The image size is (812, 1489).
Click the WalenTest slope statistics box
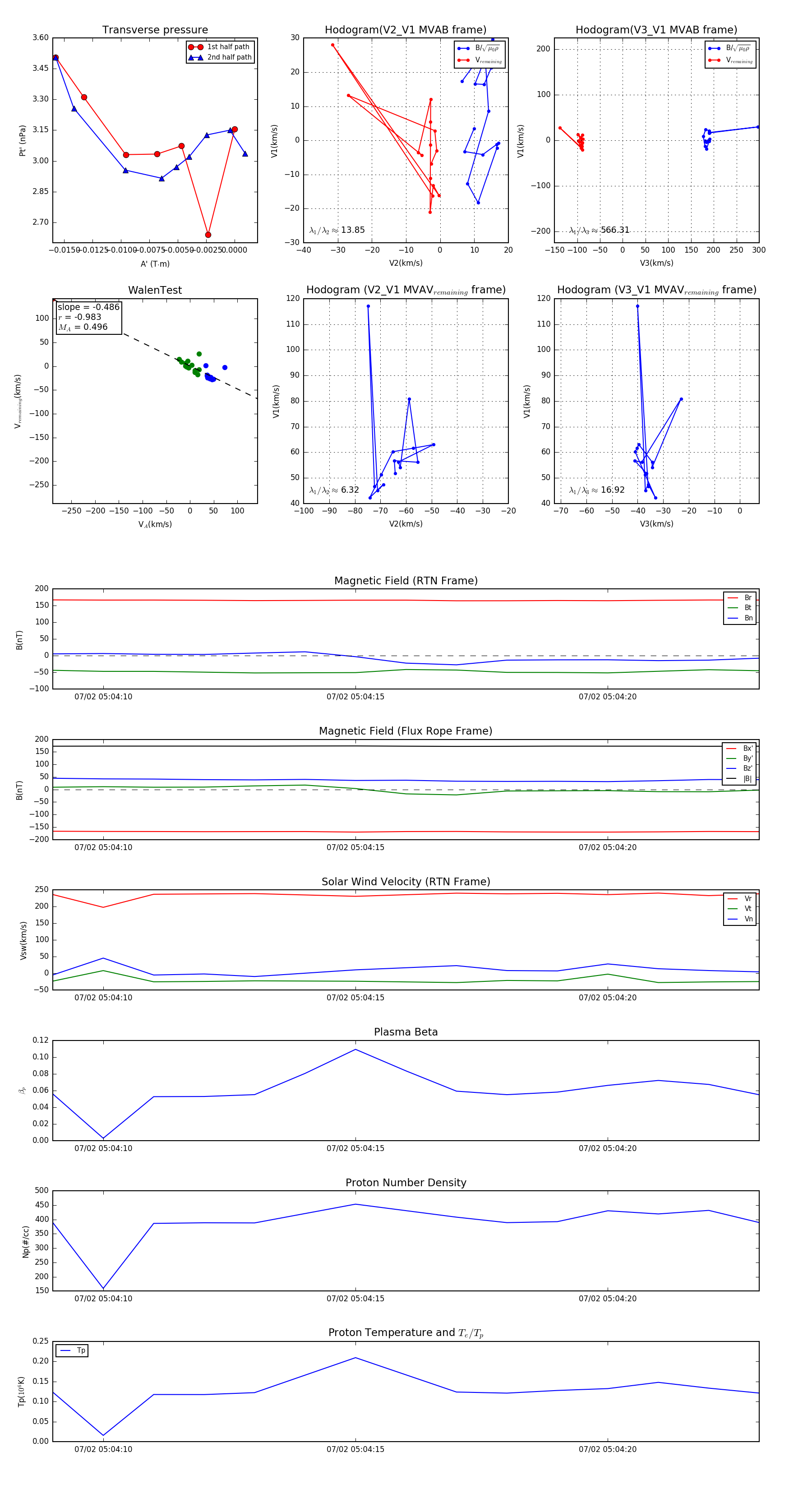(88, 317)
